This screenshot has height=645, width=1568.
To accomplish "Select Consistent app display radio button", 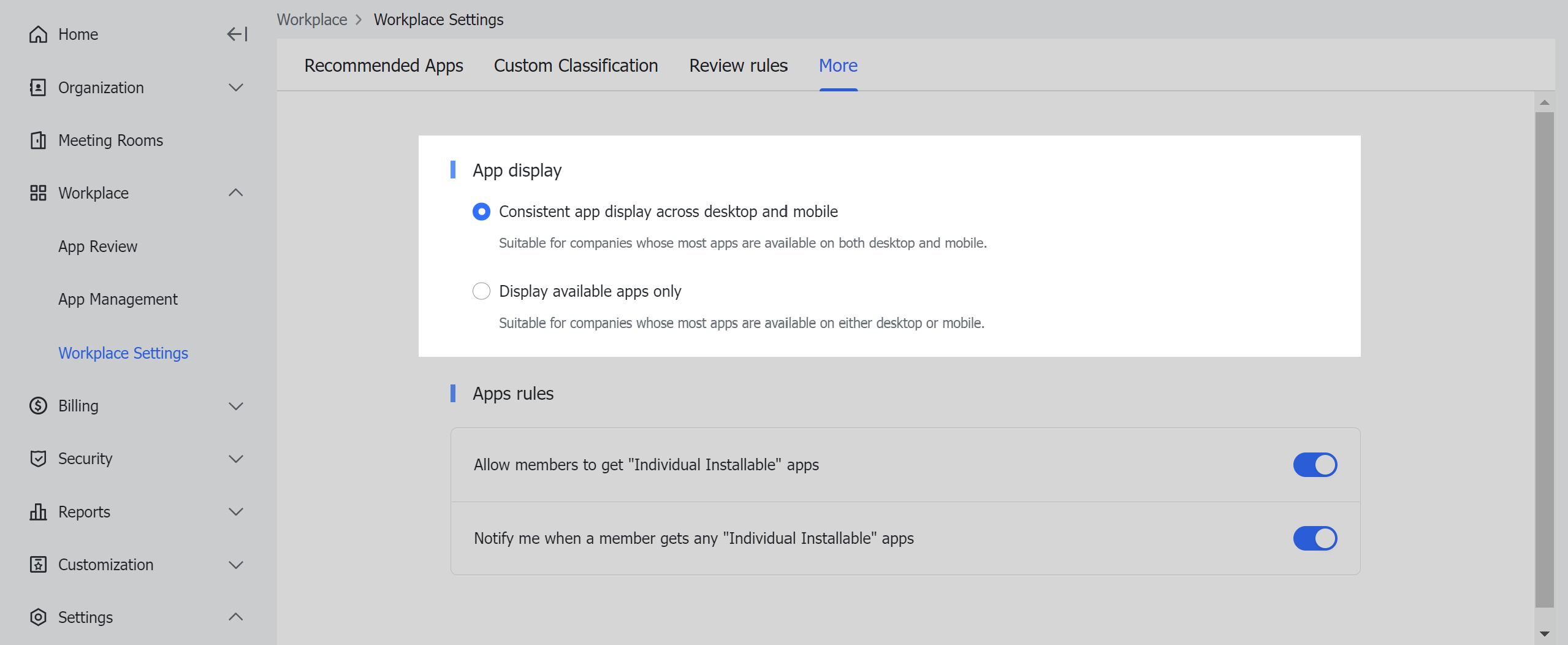I will (481, 212).
